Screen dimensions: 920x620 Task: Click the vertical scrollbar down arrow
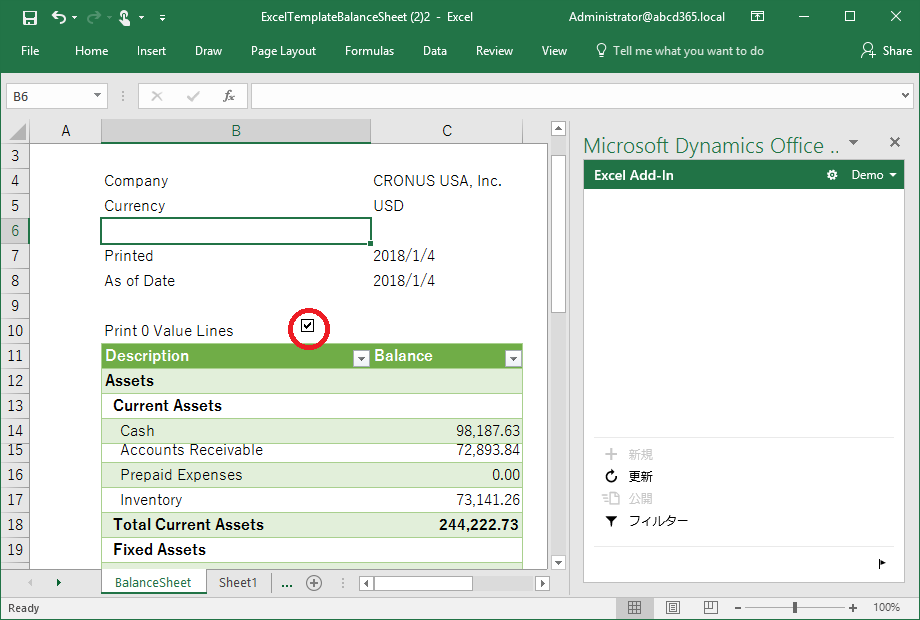pyautogui.click(x=559, y=563)
